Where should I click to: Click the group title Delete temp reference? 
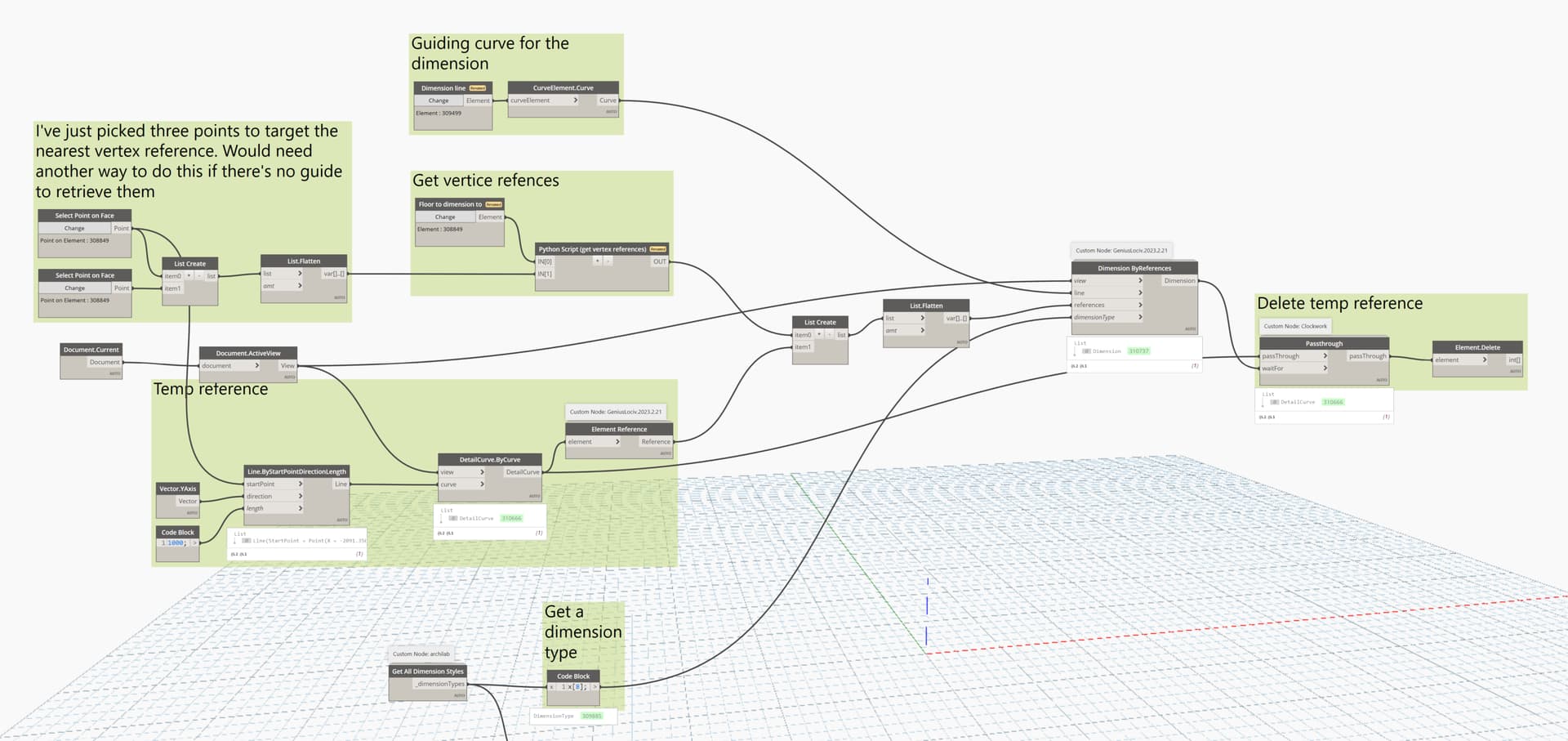(1339, 303)
